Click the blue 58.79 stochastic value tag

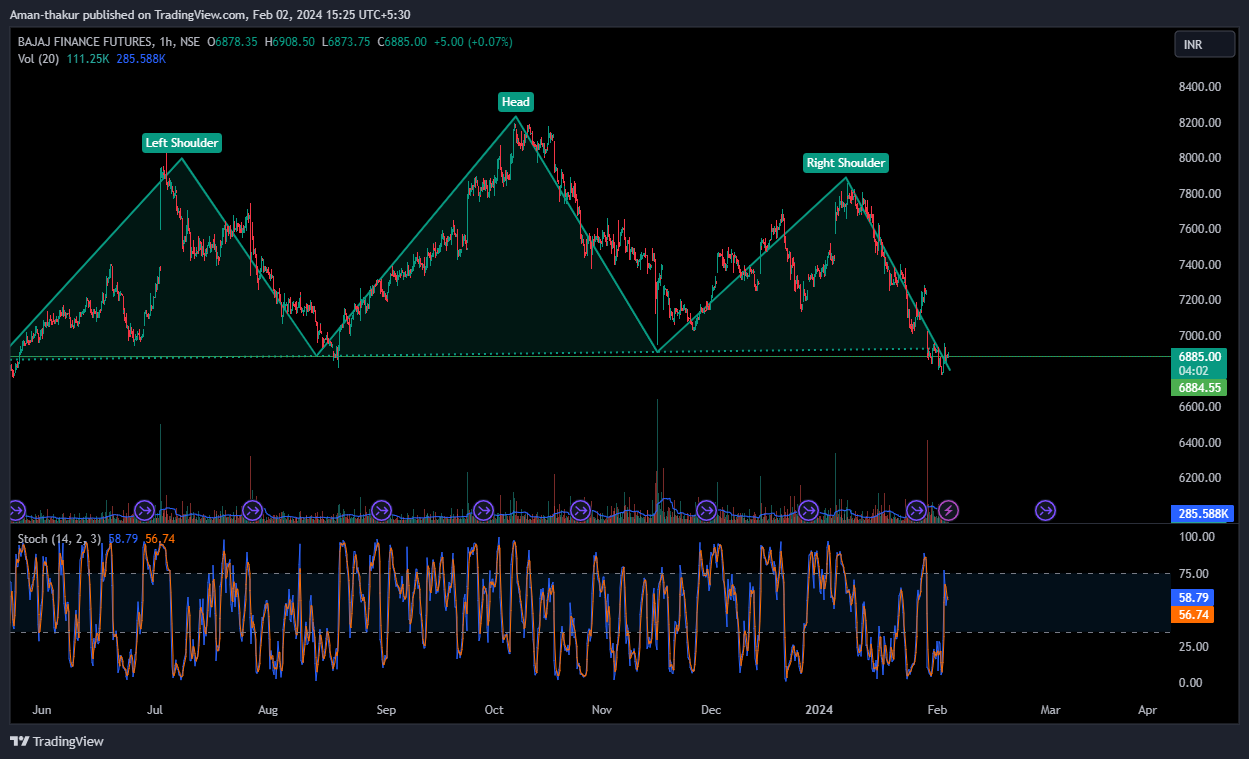(x=1192, y=597)
